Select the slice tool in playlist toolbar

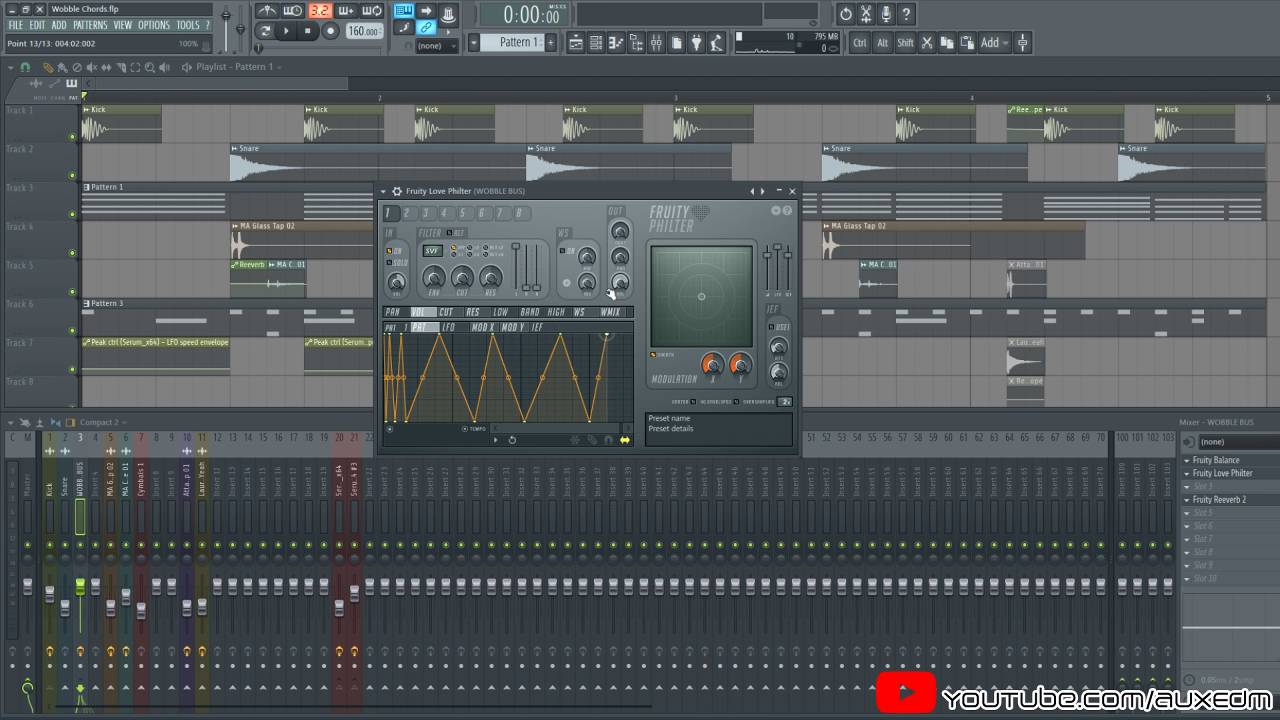[121, 67]
